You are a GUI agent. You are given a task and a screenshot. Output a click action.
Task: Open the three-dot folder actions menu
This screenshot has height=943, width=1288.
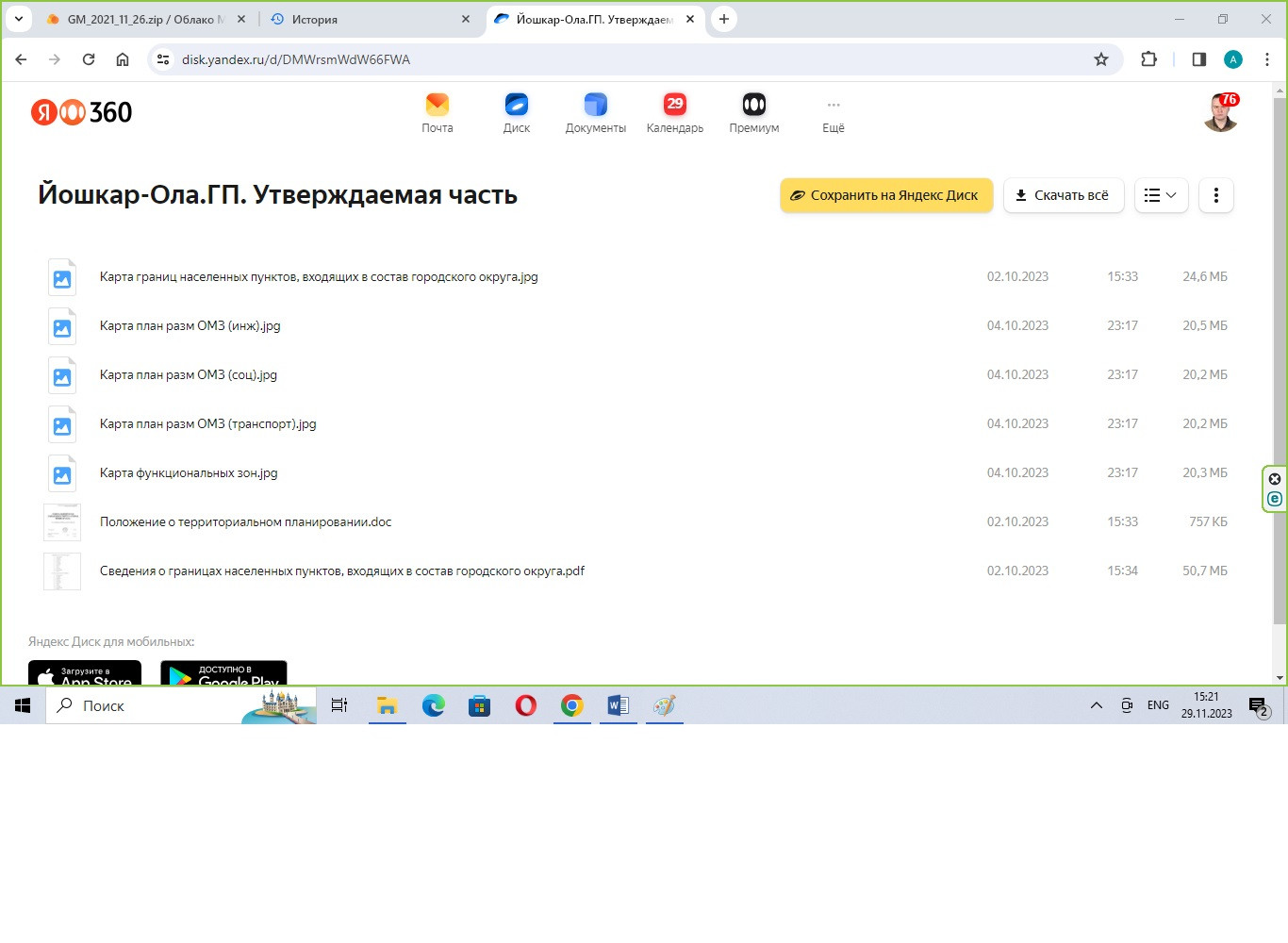coord(1215,195)
